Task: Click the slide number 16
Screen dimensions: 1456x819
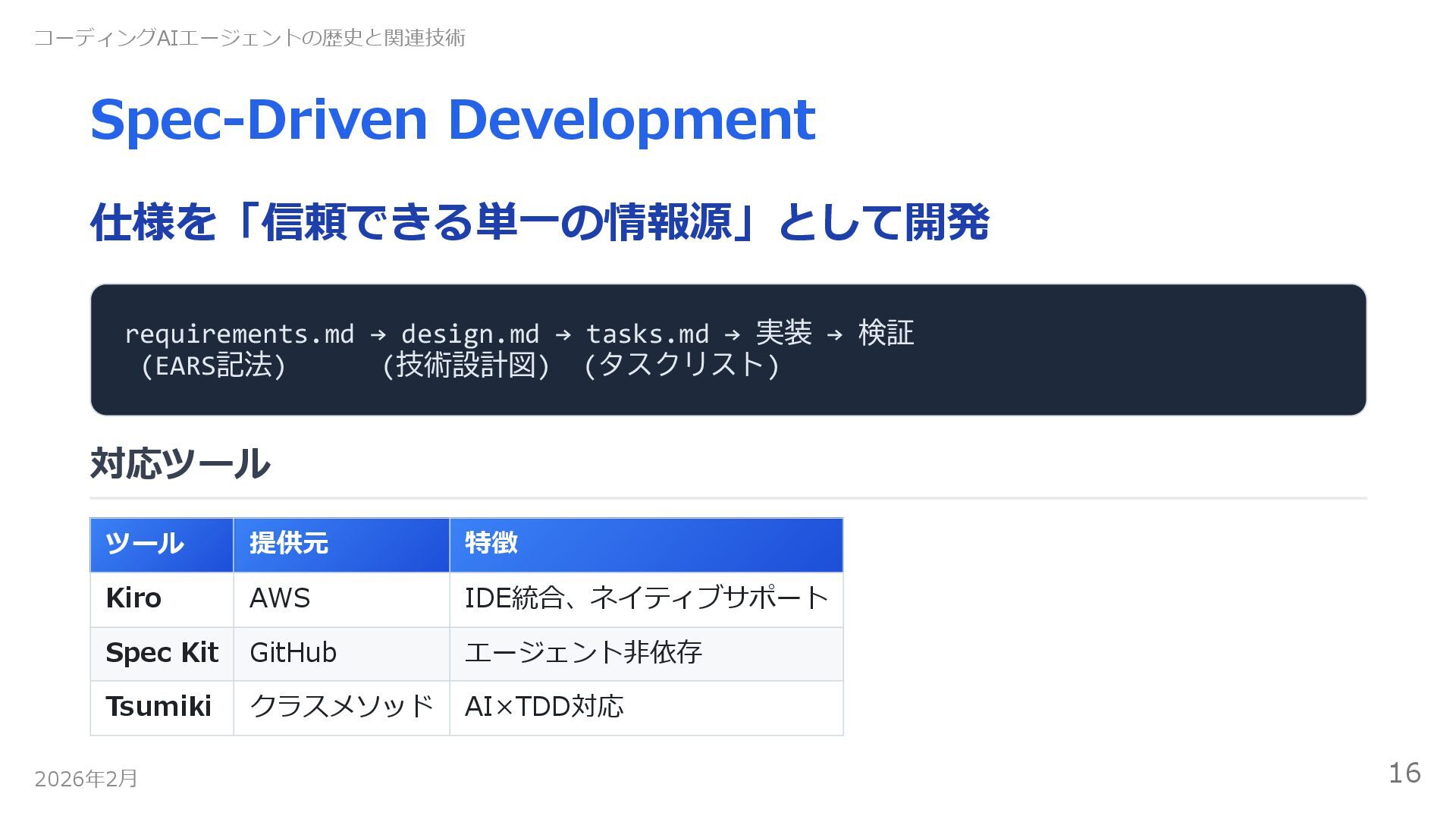Action: point(1404,773)
